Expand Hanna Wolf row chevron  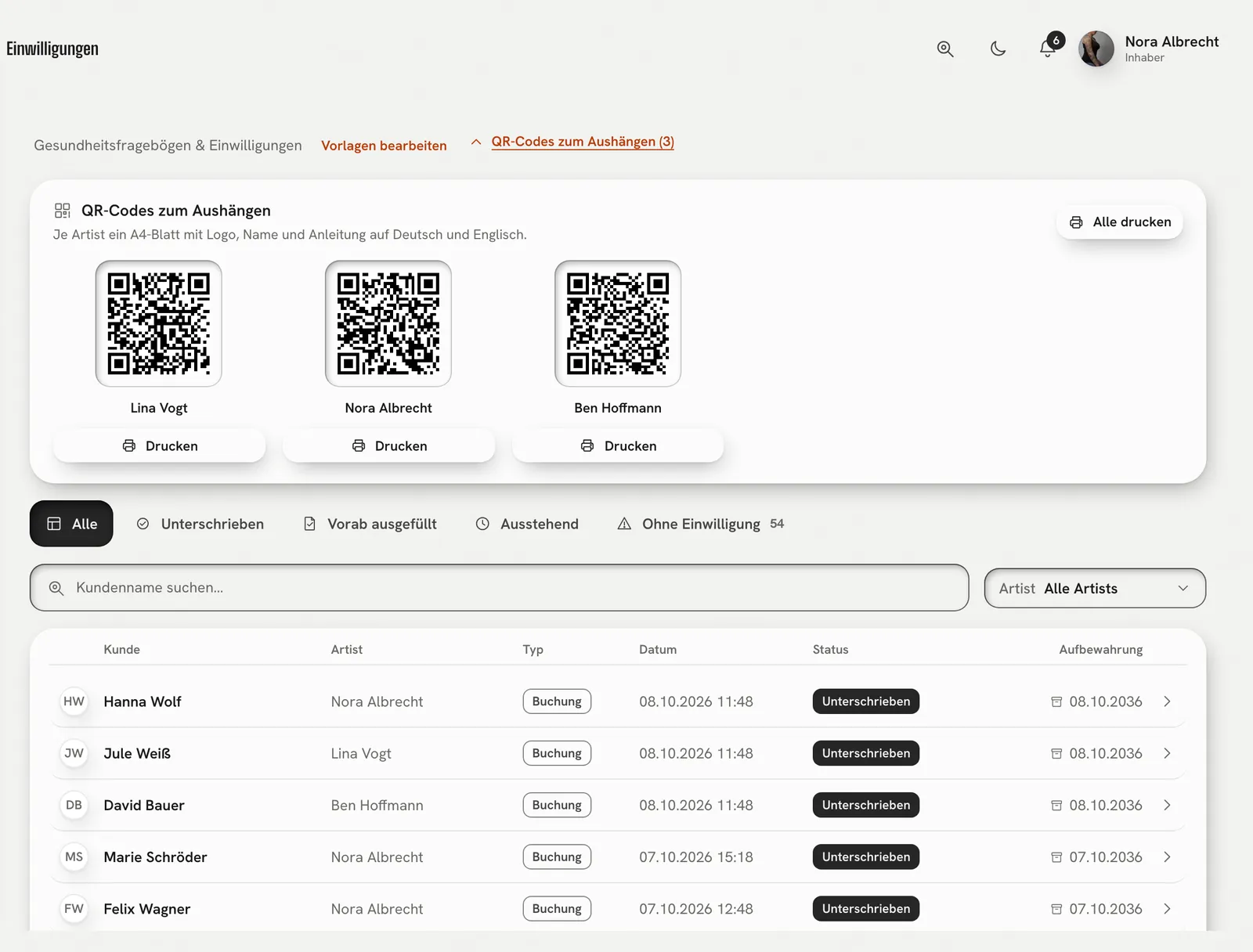[1167, 701]
